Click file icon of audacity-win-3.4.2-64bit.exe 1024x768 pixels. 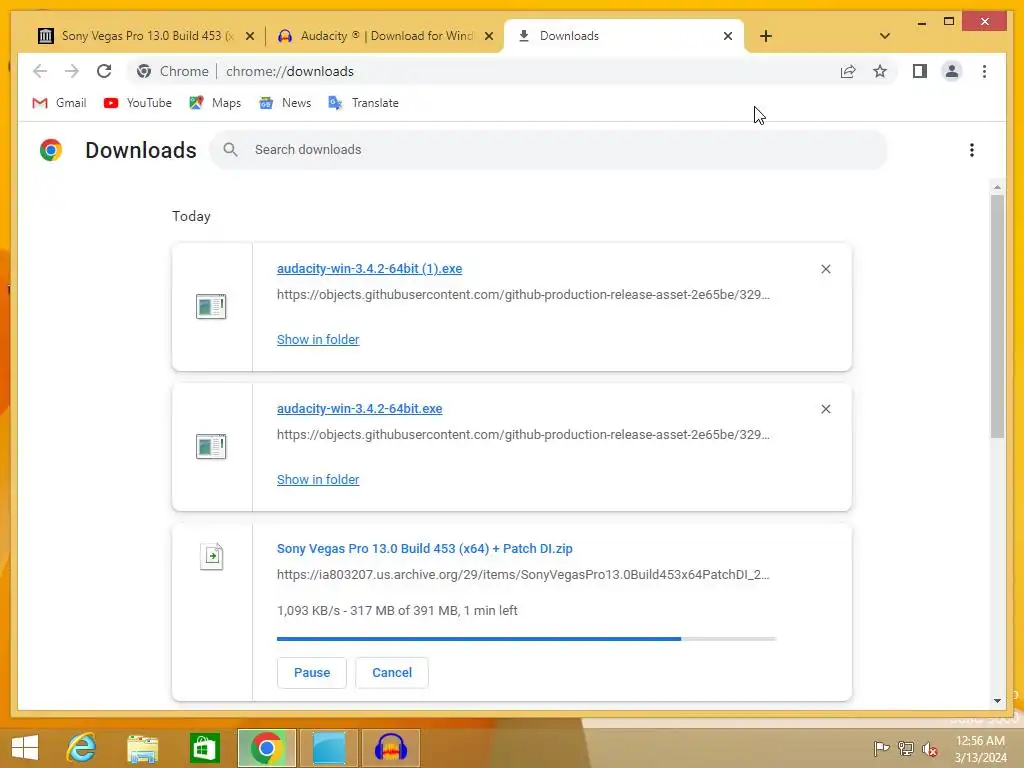pos(211,447)
